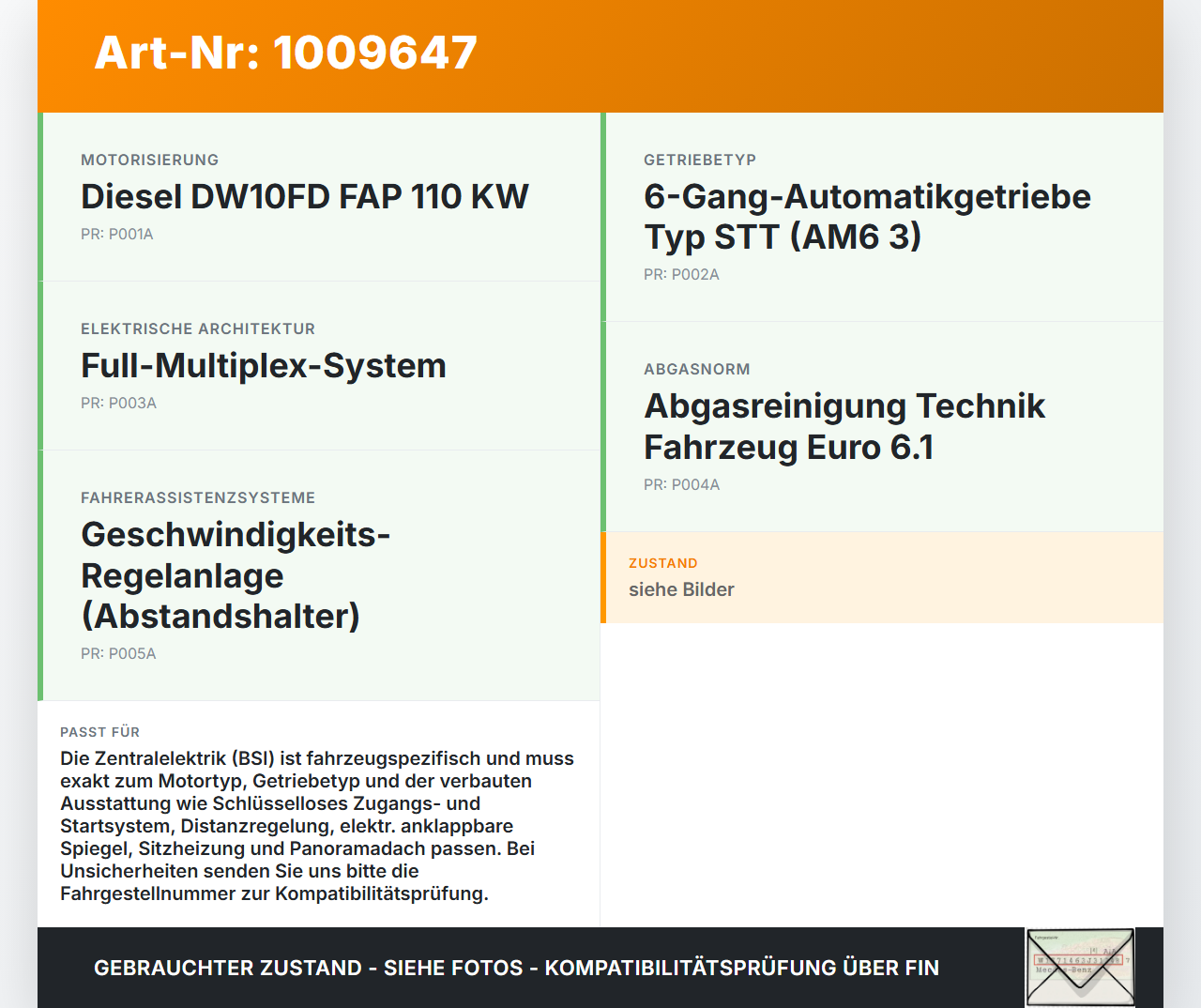Click the PASST FÜR label
This screenshot has width=1201, height=1008.
click(x=99, y=732)
